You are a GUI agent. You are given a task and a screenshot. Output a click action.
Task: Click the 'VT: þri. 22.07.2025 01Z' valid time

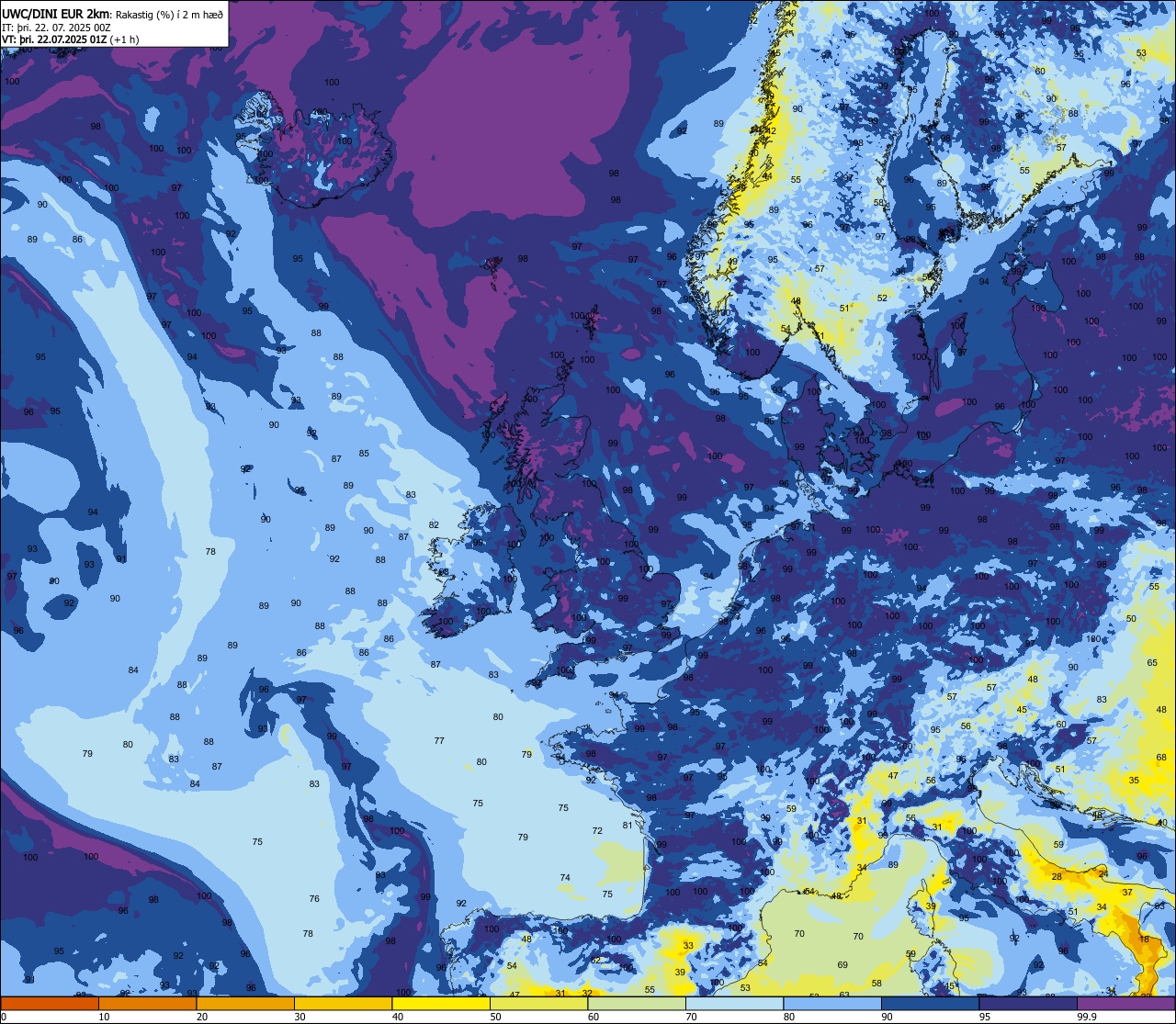click(54, 39)
